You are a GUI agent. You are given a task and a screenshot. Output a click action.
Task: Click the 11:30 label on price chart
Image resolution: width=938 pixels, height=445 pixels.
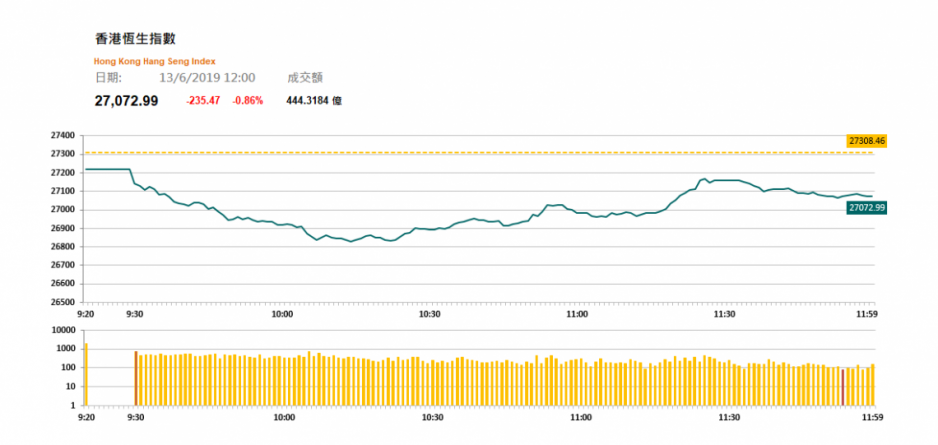pyautogui.click(x=726, y=313)
